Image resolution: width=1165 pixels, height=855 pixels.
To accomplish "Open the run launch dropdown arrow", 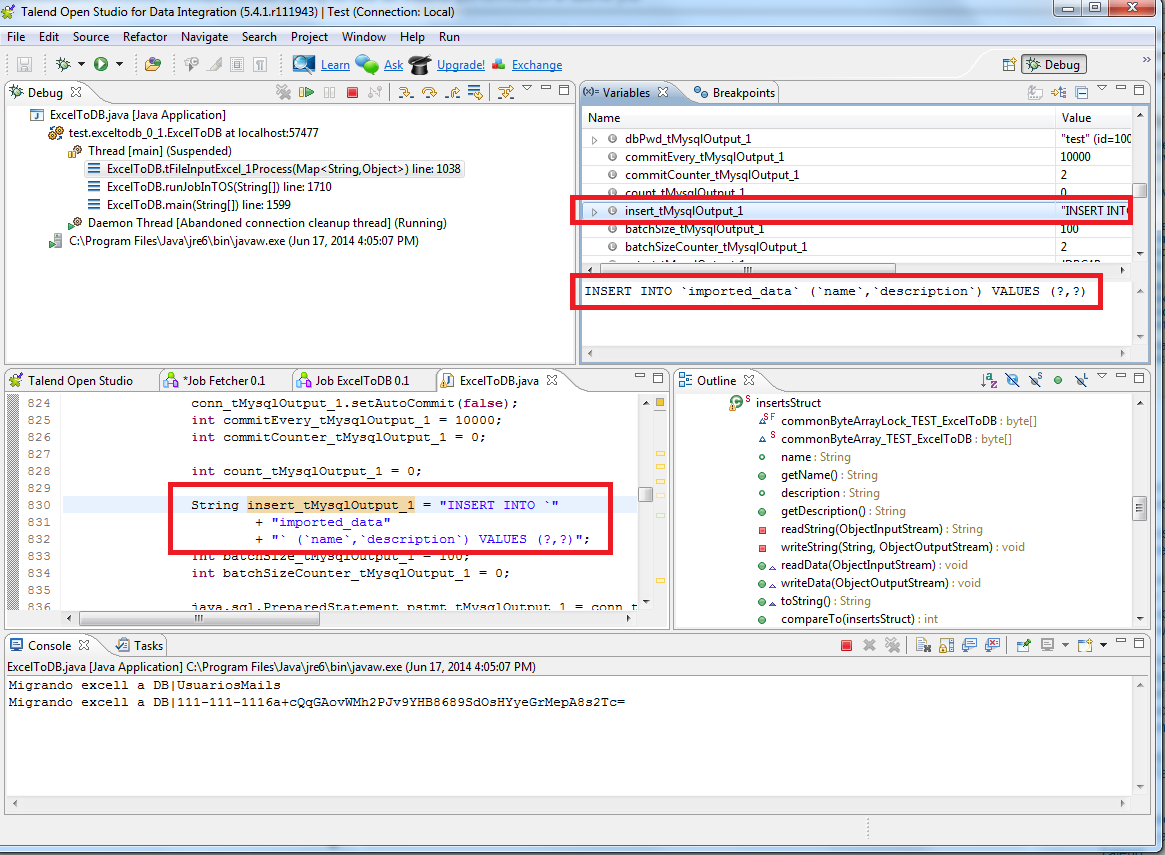I will [119, 65].
